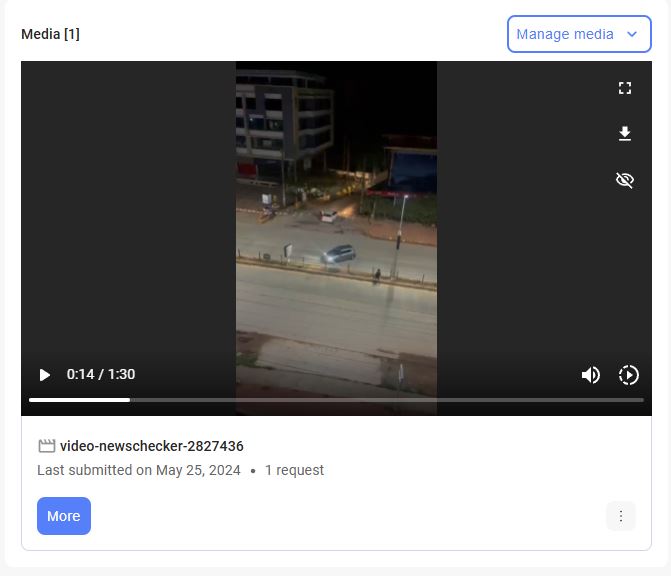Play the video
This screenshot has width=671, height=576.
(44, 375)
